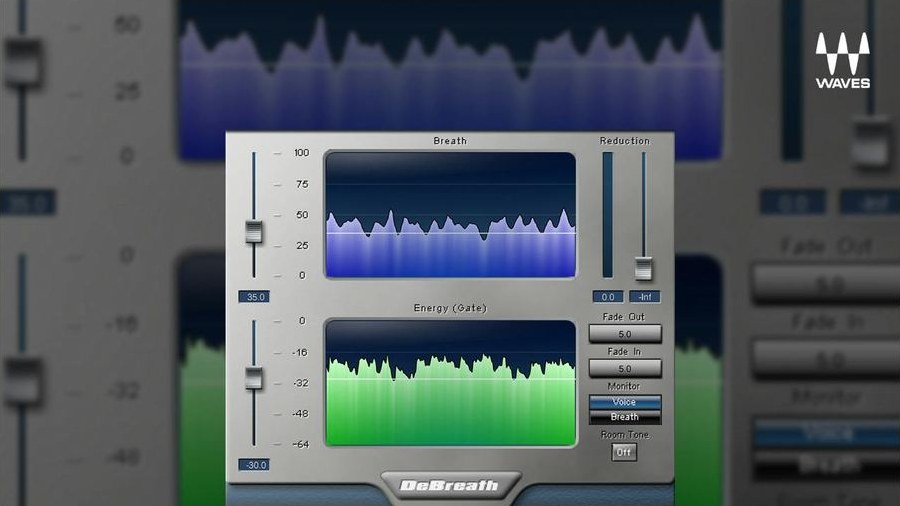The height and width of the screenshot is (506, 900).
Task: Select the Breath threshold value field 35.0
Action: point(254,297)
